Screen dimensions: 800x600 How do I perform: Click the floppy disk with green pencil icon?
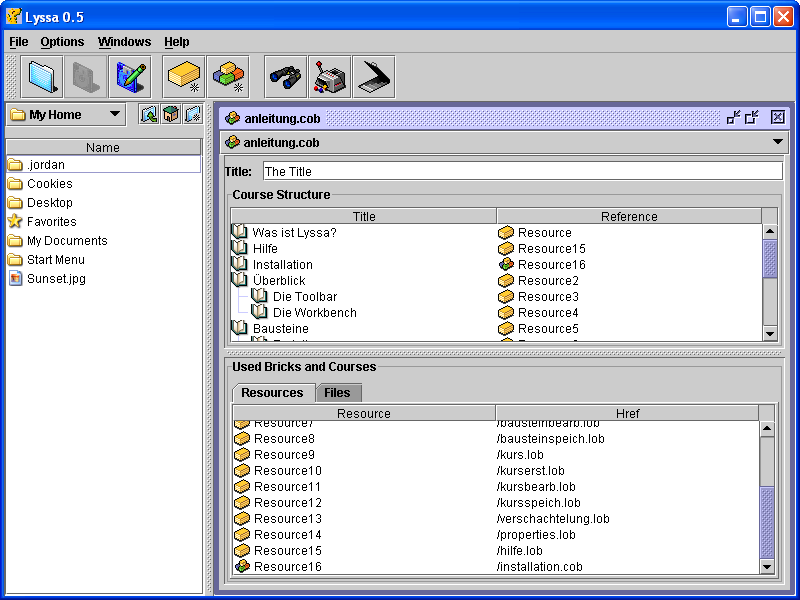pyautogui.click(x=130, y=77)
